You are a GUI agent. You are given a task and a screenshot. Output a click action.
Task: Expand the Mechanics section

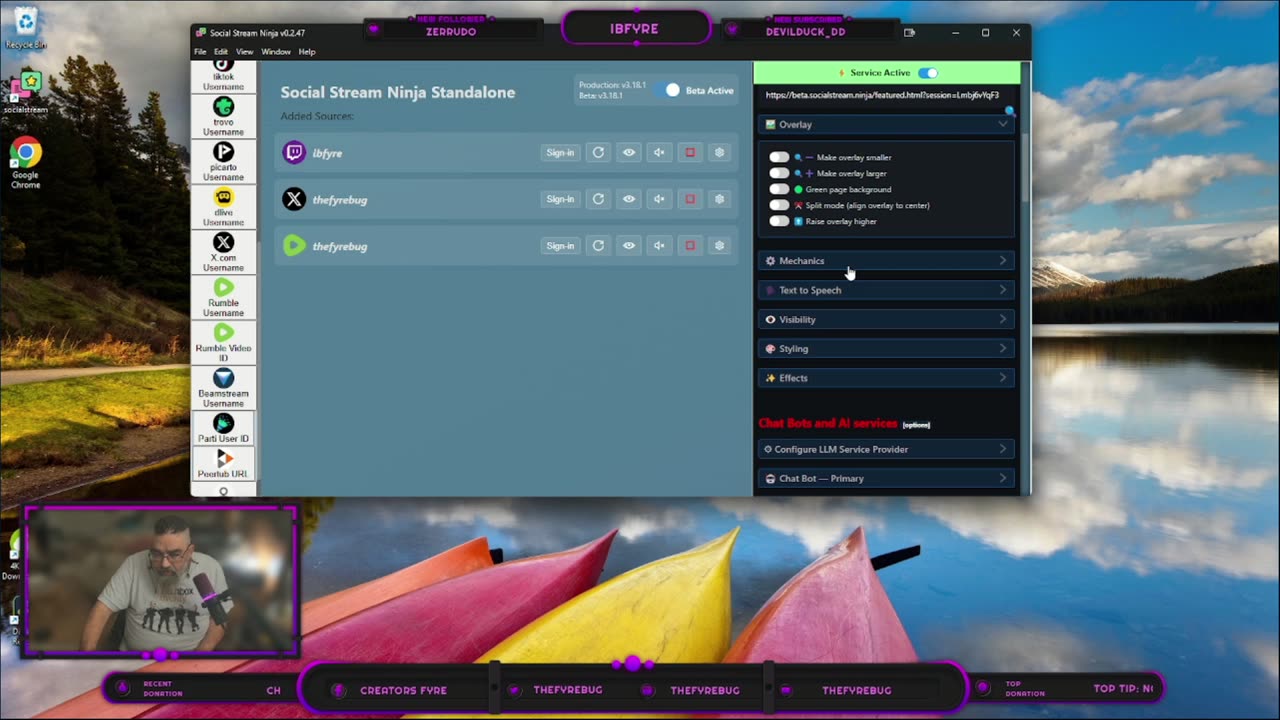[x=886, y=261]
